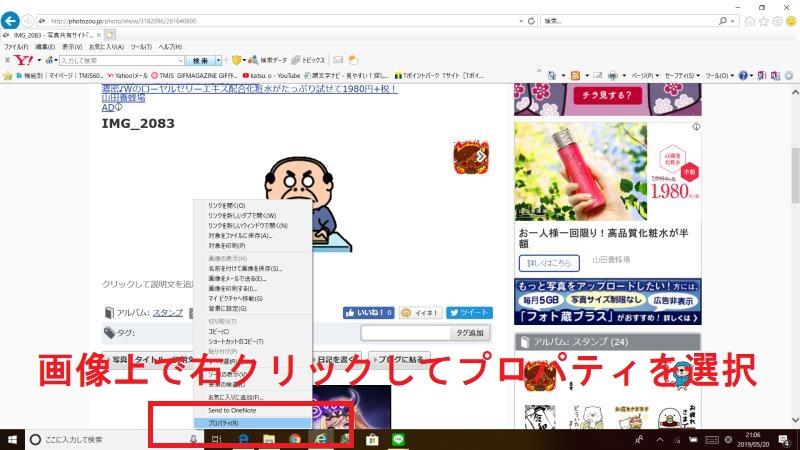Screen dimensions: 800x450
Task: Click inside the tag text input field
Action: 405,333
